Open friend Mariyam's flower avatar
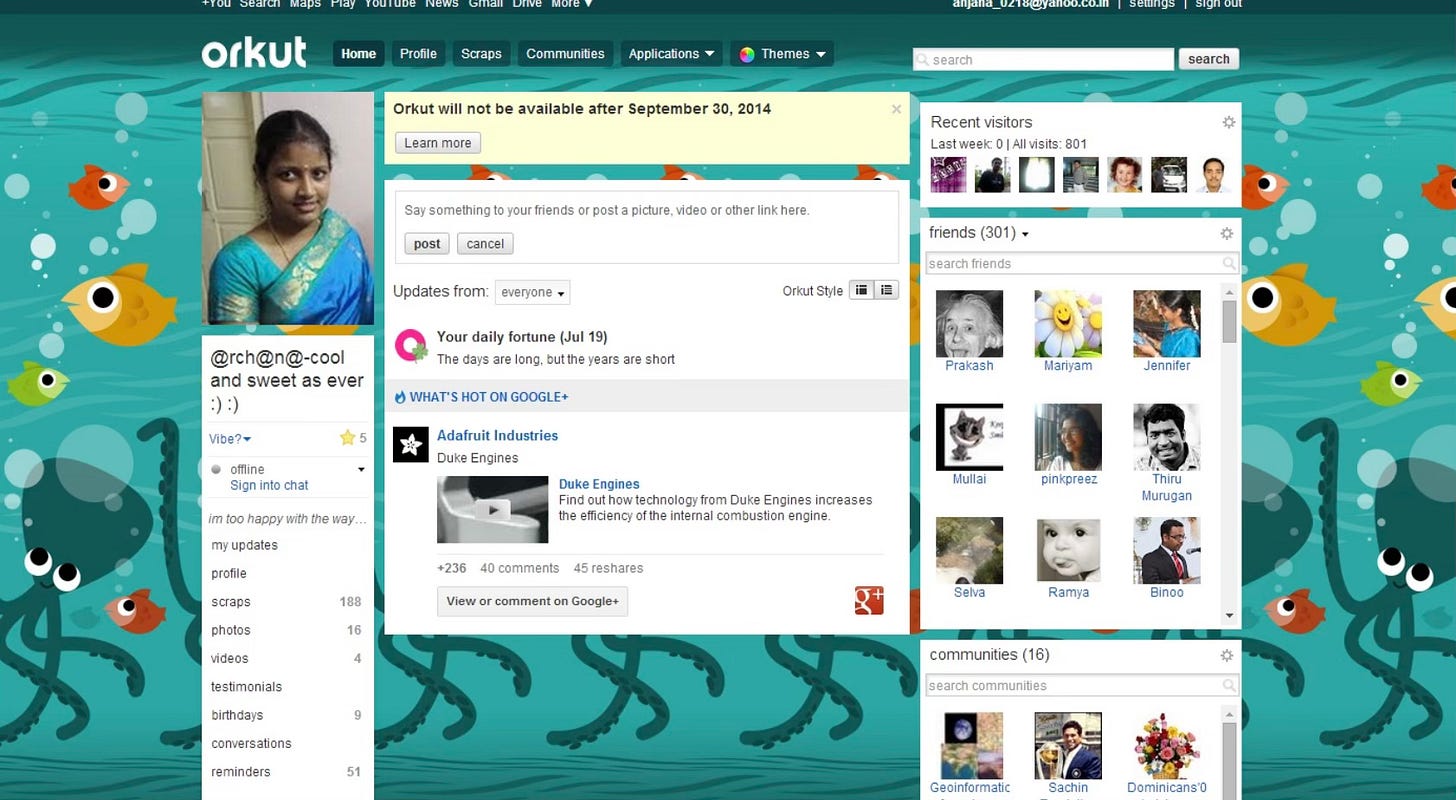The height and width of the screenshot is (800, 1456). click(x=1068, y=324)
